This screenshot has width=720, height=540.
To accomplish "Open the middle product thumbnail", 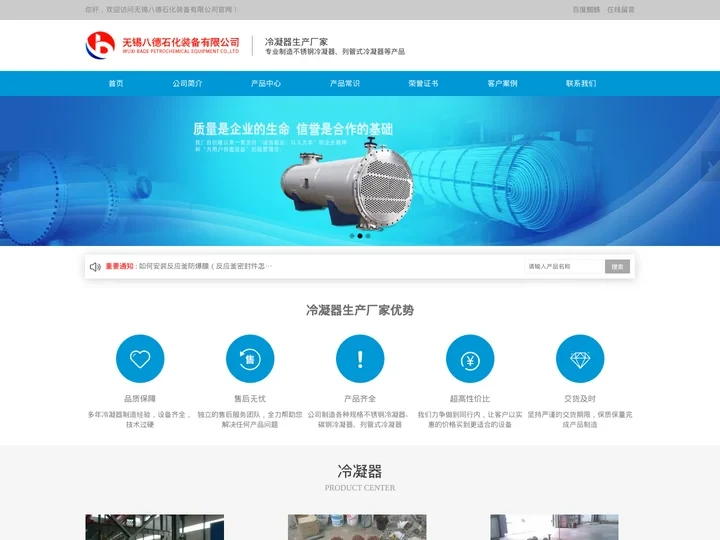I will click(357, 527).
